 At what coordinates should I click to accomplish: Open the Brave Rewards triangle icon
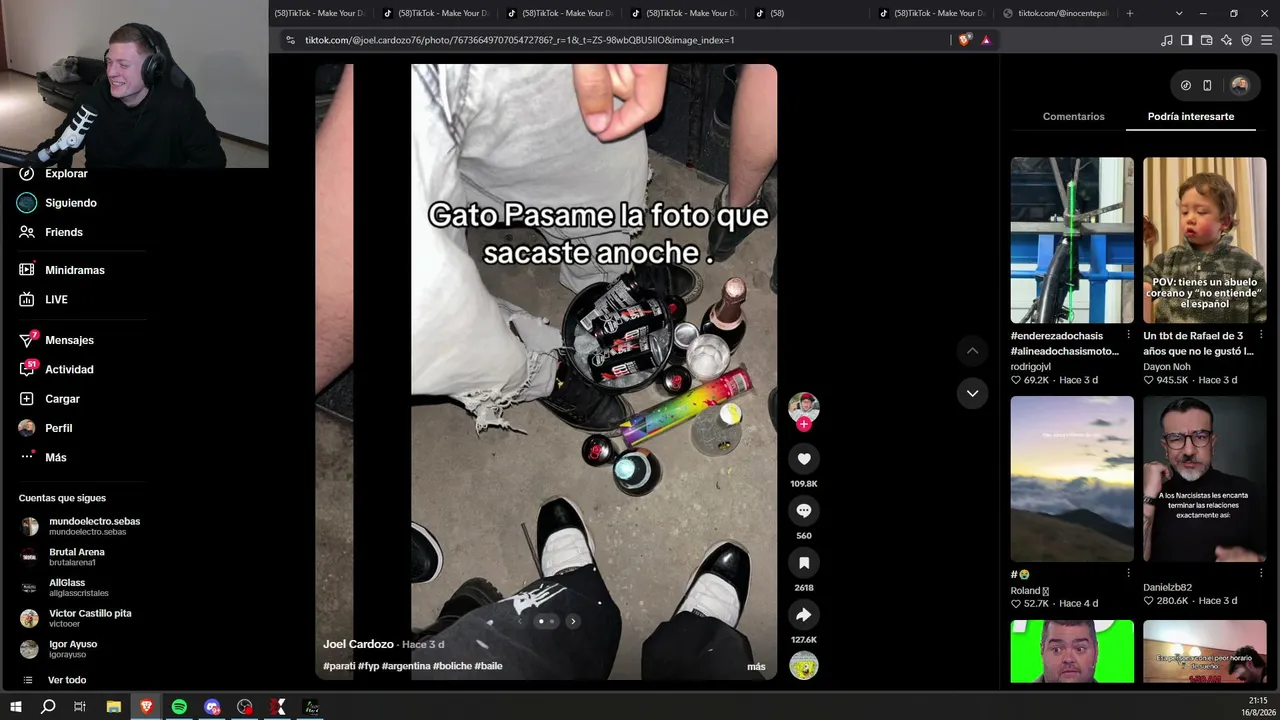click(x=986, y=40)
